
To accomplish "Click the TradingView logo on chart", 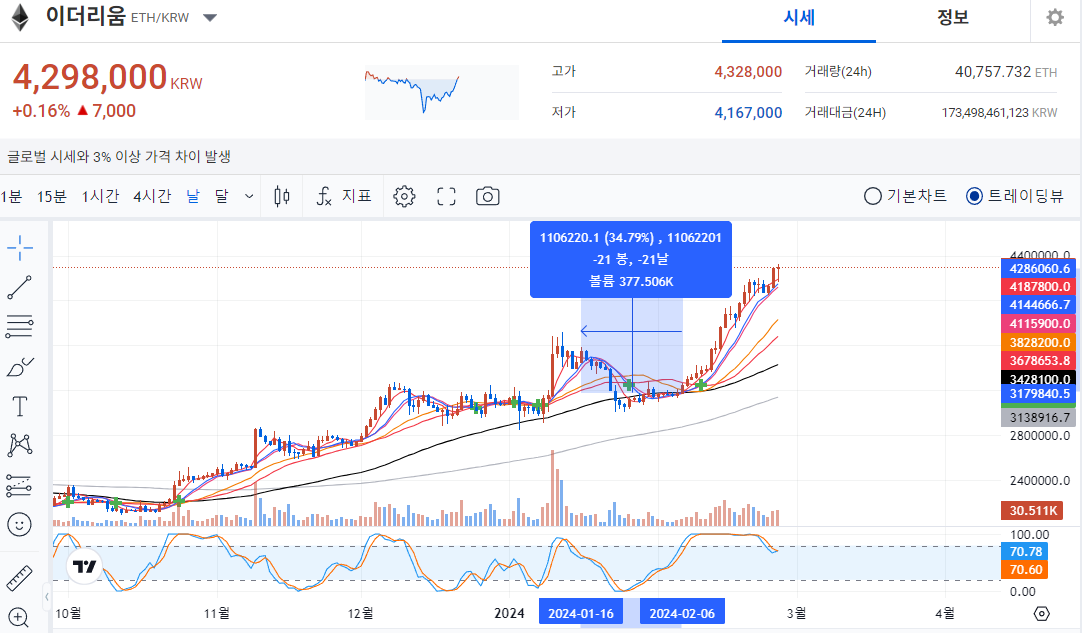I will 85,567.
